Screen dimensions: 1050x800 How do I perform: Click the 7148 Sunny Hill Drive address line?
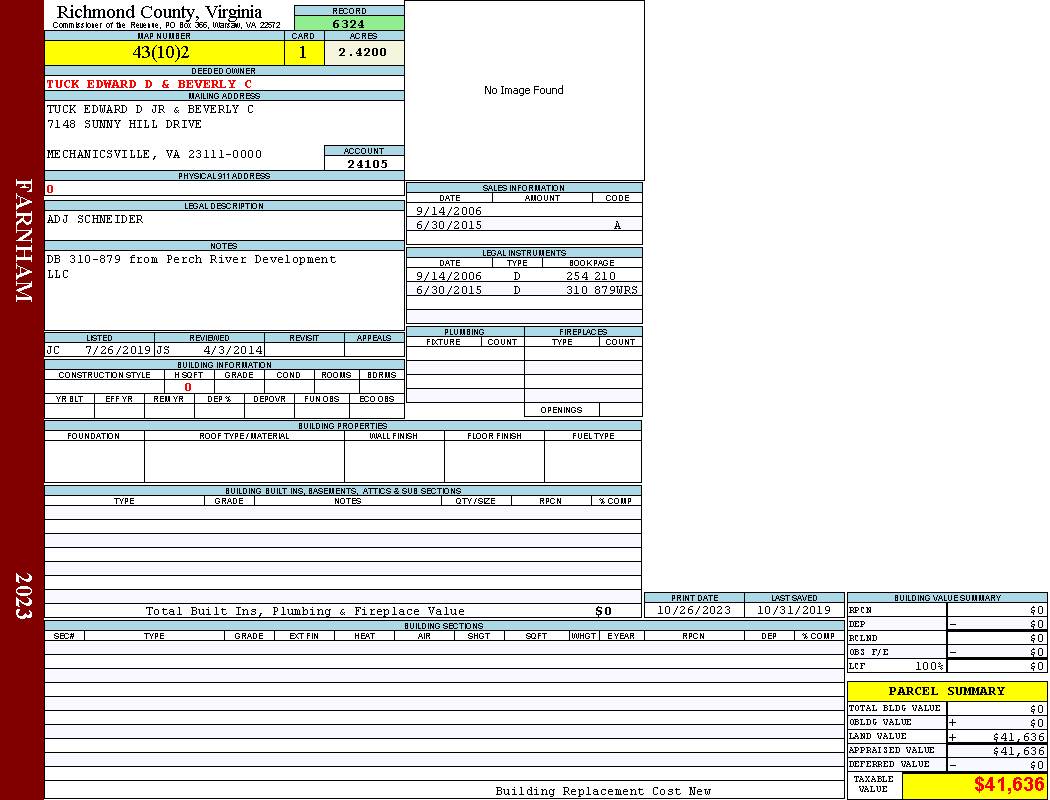124,124
